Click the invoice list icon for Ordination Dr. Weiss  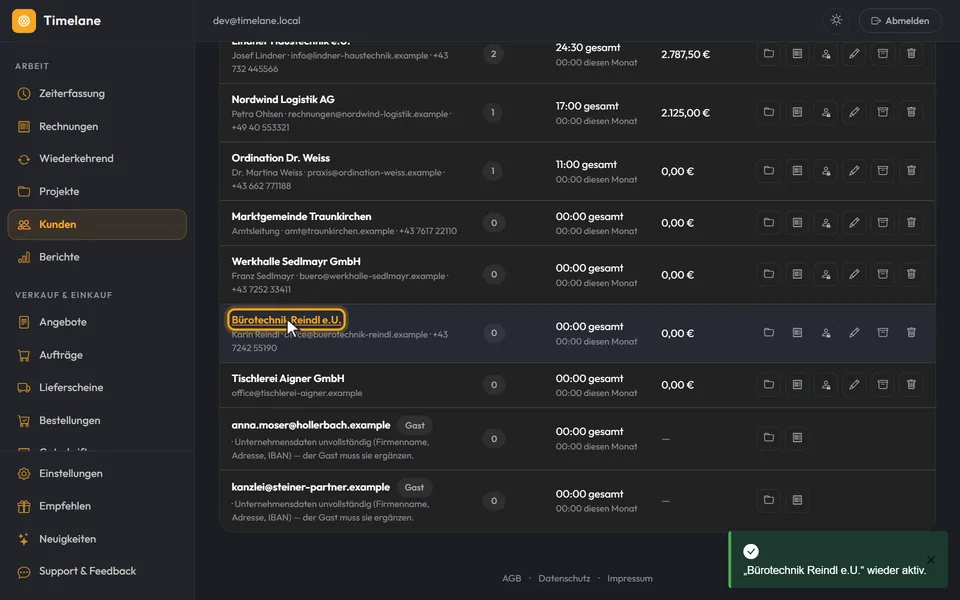point(797,171)
